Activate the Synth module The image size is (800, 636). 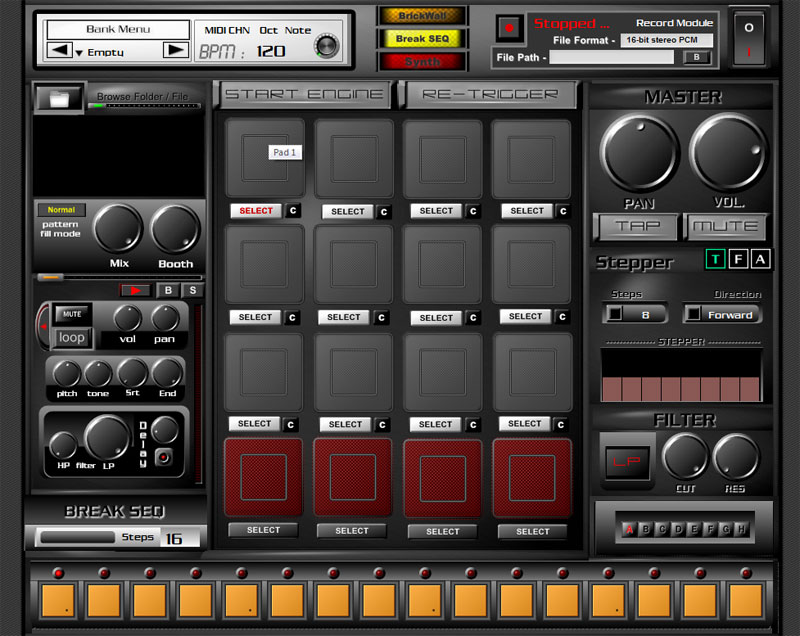[422, 62]
